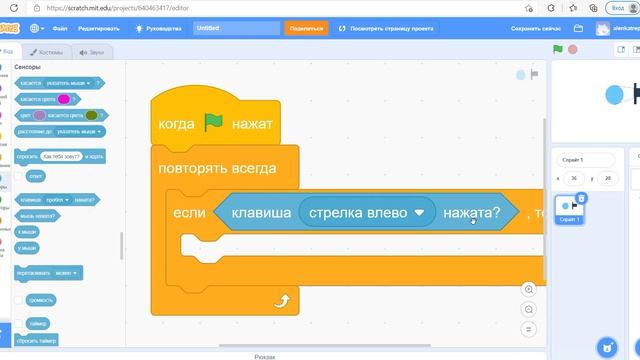
Task: Click the orange Поделиться share button
Action: [x=306, y=29]
